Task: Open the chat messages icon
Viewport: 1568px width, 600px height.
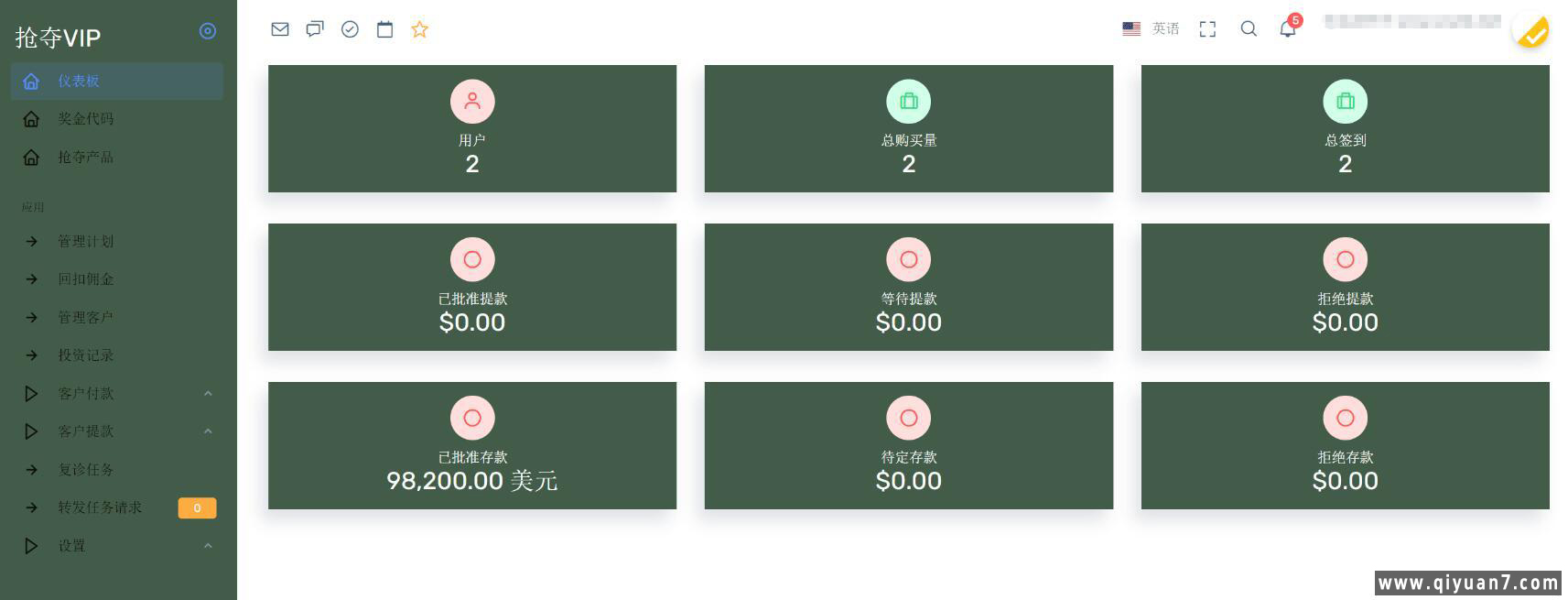Action: tap(315, 29)
